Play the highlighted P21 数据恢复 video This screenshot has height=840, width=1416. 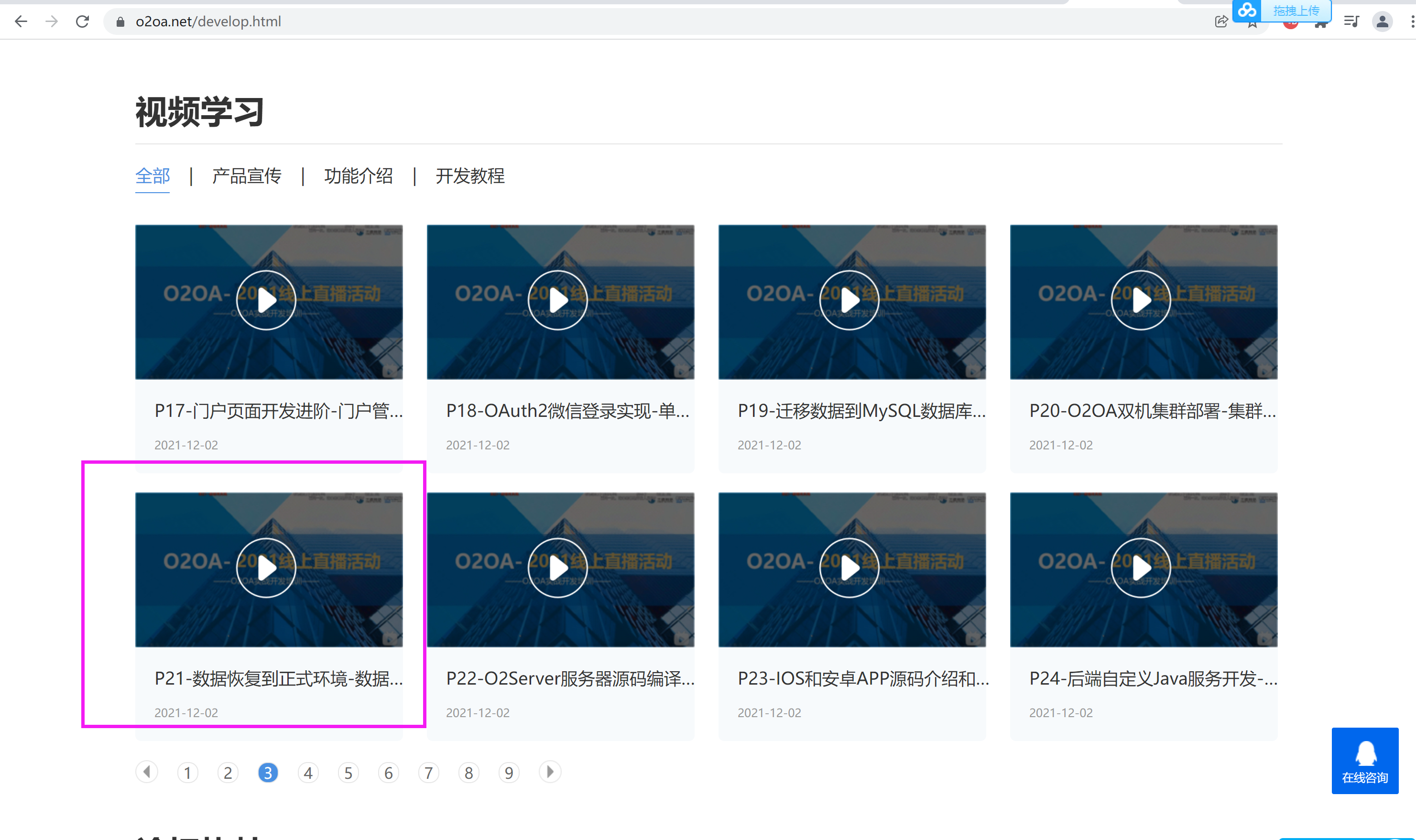point(266,567)
